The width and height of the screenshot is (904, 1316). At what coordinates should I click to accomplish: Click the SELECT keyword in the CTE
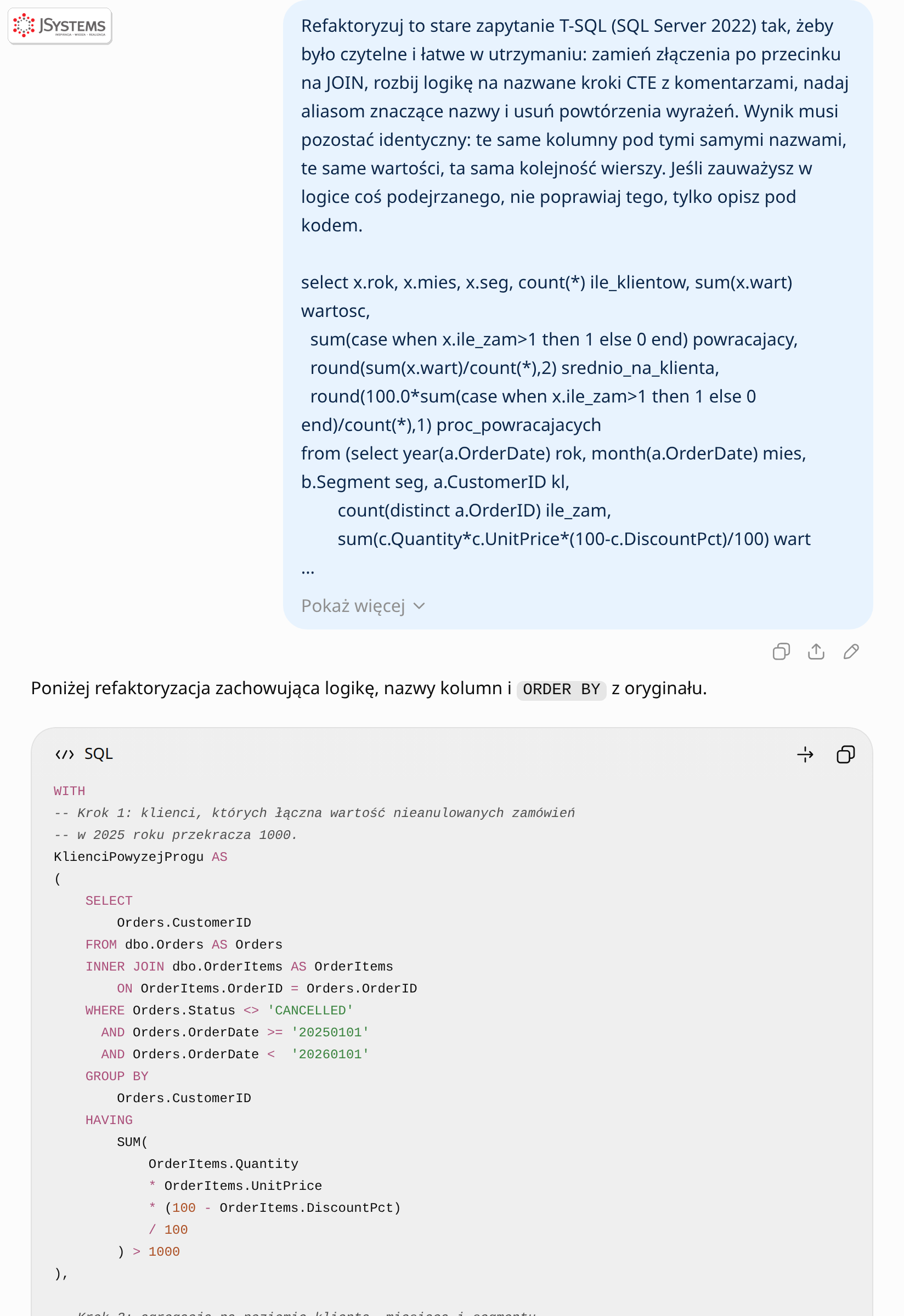(109, 900)
